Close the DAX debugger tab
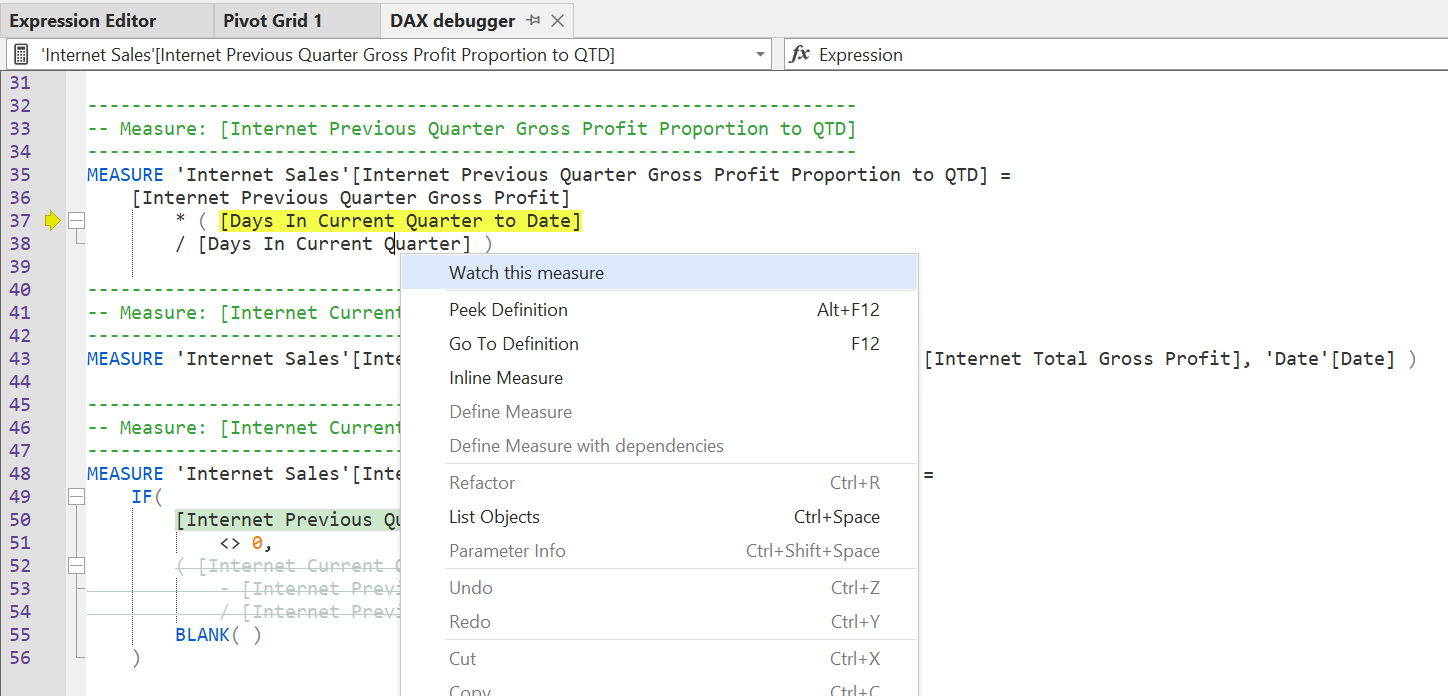The width and height of the screenshot is (1448, 696). [x=558, y=21]
